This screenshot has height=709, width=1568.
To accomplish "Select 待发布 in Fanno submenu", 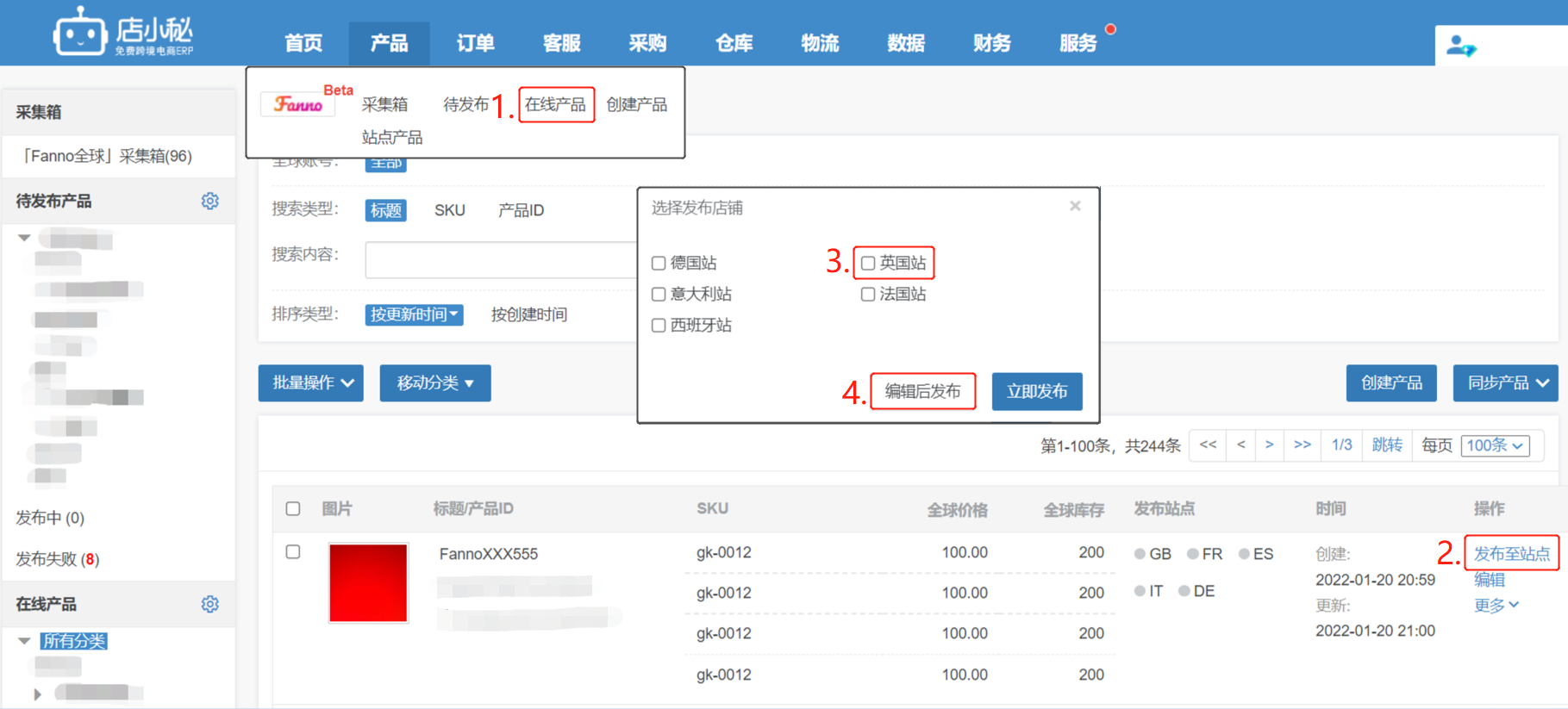I will point(466,104).
